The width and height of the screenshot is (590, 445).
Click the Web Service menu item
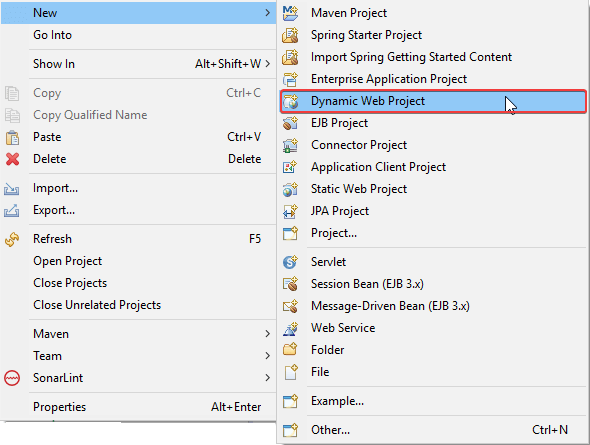point(433,328)
